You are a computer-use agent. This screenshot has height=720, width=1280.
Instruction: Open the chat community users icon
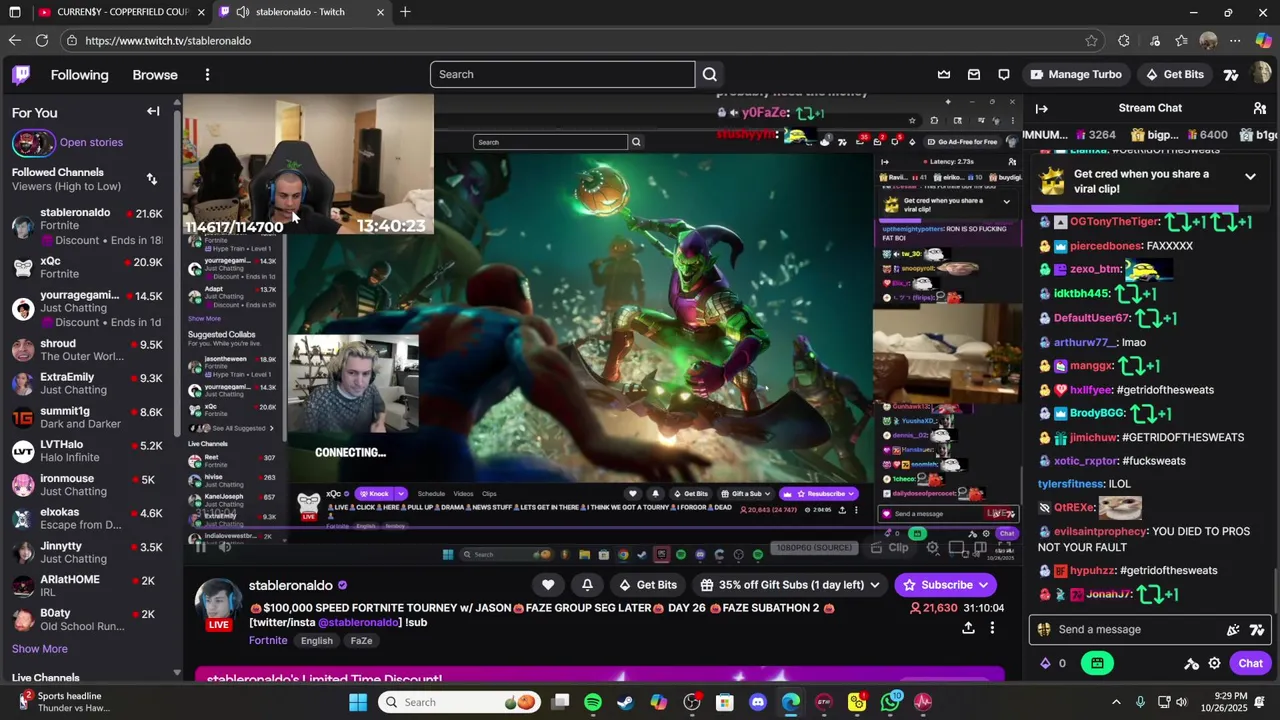(1260, 108)
